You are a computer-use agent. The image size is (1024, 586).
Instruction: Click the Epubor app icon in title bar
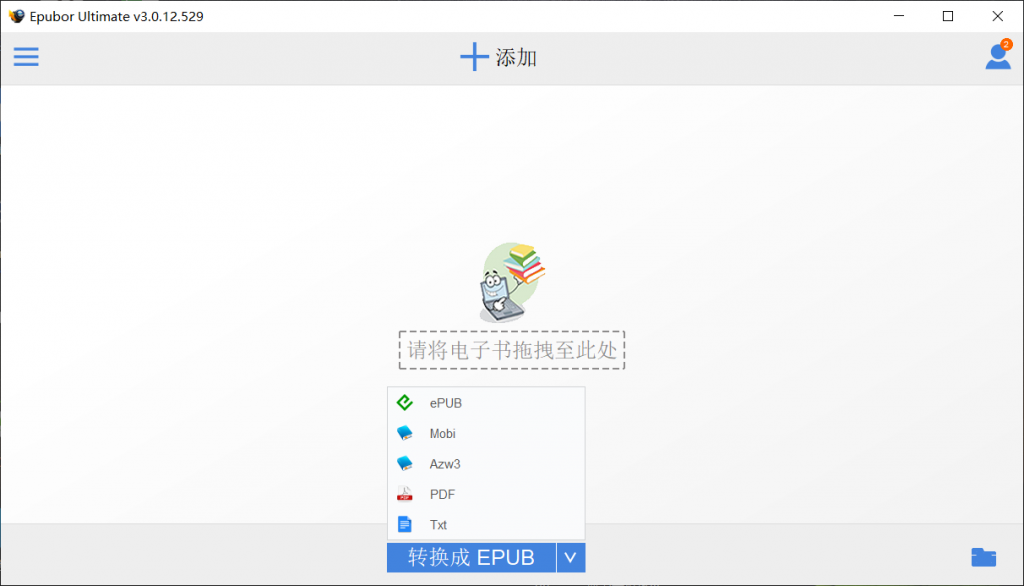(x=16, y=16)
